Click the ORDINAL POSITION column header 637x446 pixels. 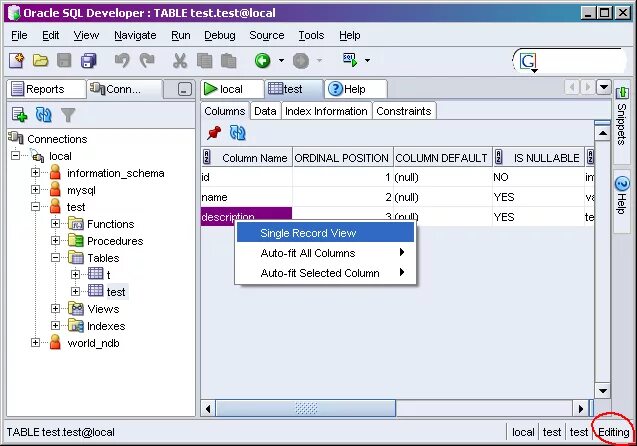342,158
